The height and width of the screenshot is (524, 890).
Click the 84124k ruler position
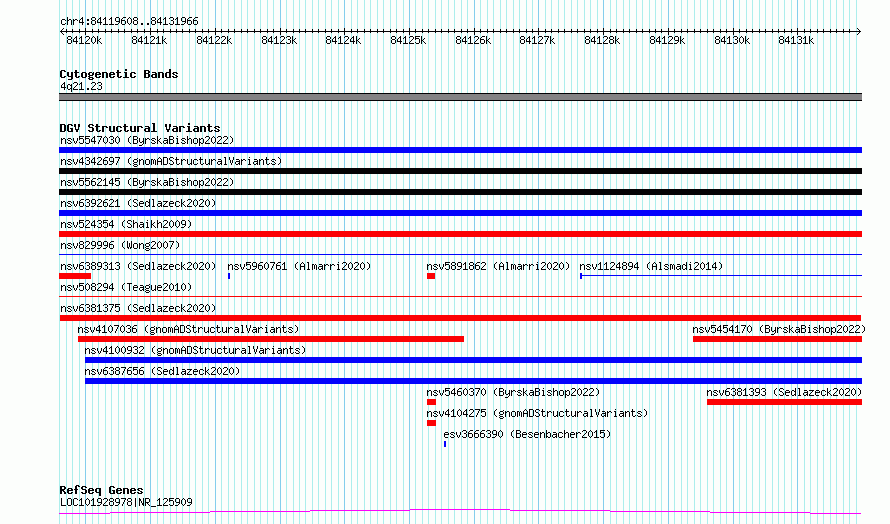(x=343, y=40)
